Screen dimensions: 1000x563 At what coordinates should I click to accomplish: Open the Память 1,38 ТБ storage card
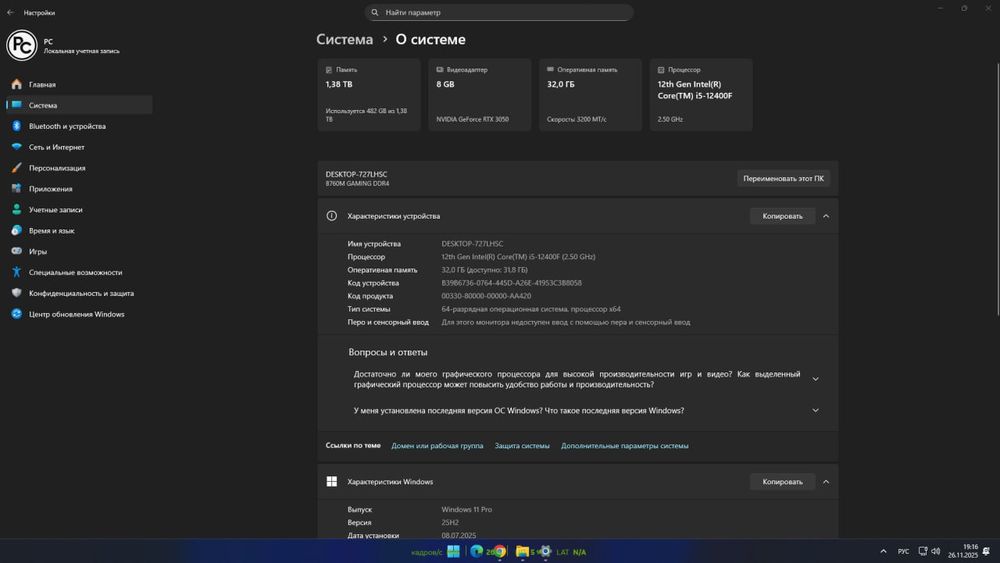(x=369, y=95)
